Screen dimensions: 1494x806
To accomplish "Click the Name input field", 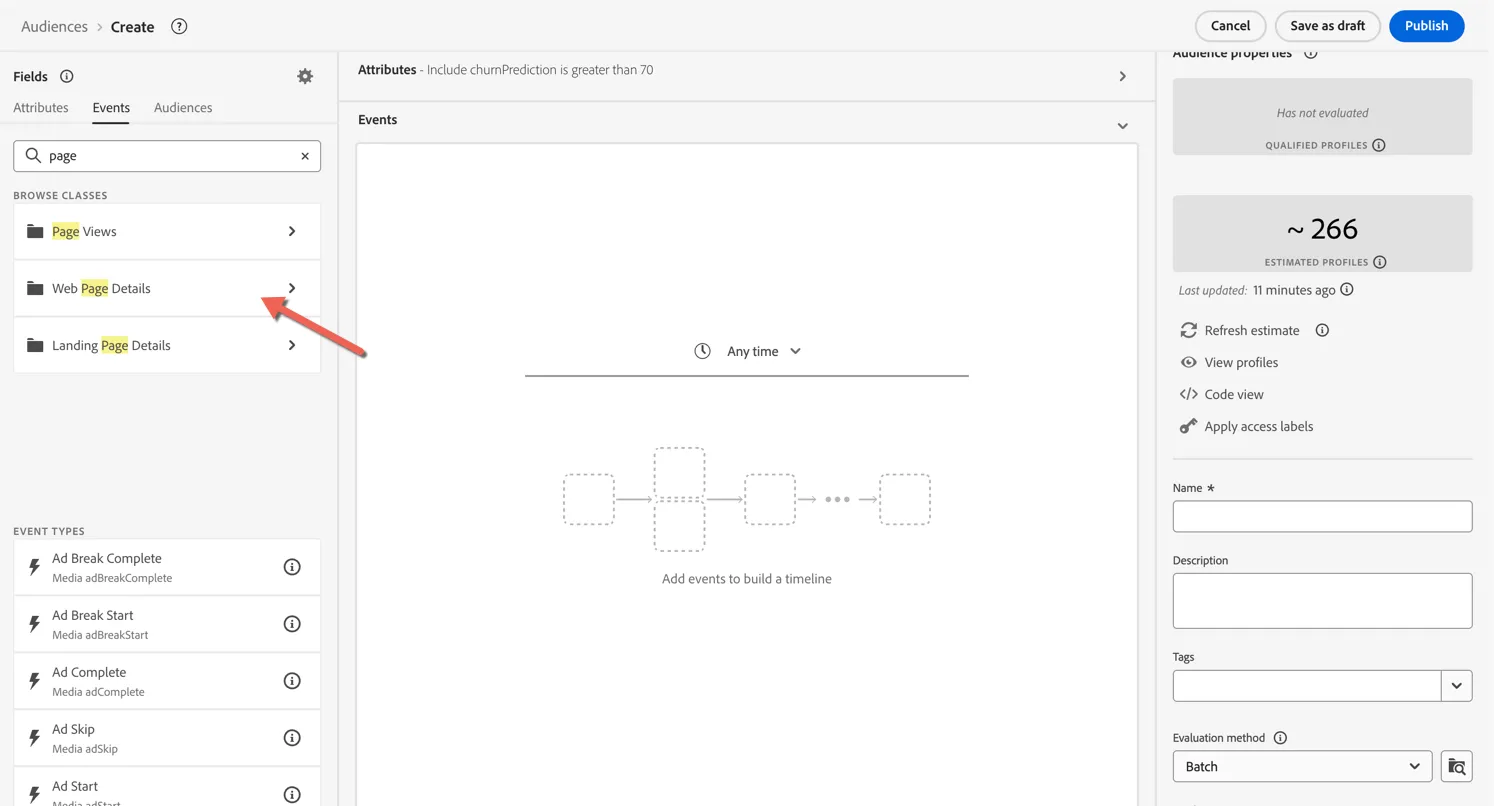I will point(1322,517).
